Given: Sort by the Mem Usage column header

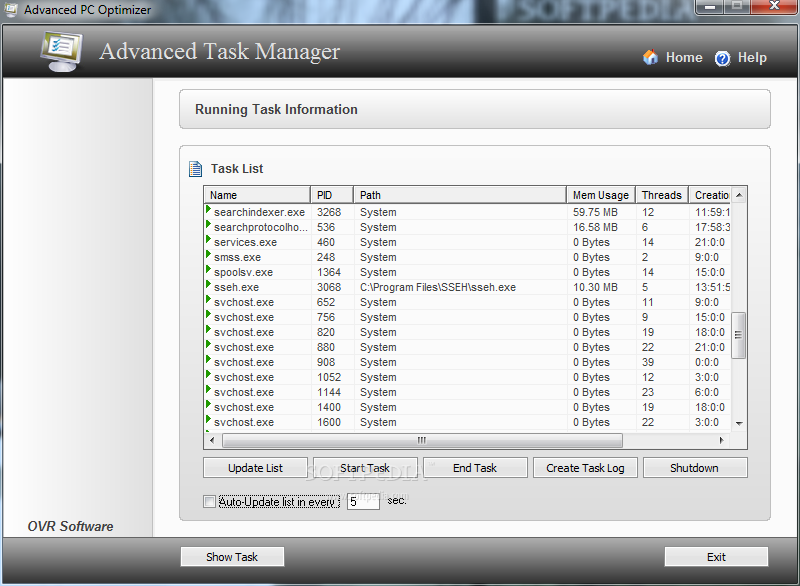Looking at the screenshot, I should [601, 195].
